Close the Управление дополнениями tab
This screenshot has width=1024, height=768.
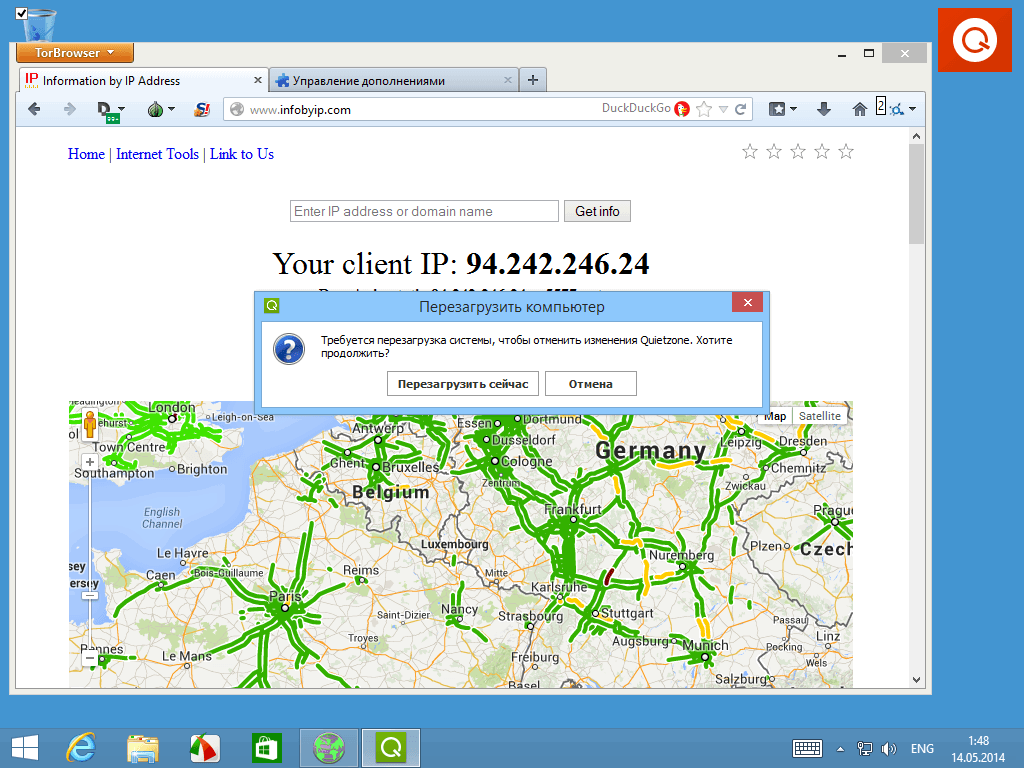tap(507, 80)
